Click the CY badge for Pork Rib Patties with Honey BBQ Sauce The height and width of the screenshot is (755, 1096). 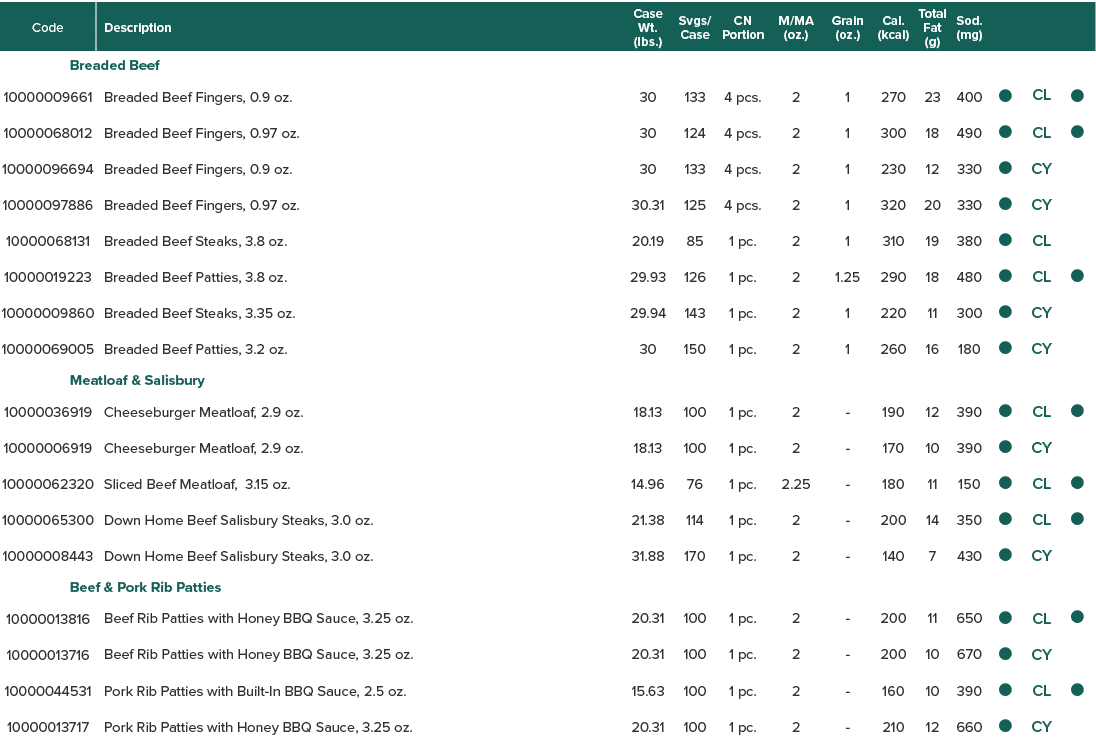tap(1042, 727)
